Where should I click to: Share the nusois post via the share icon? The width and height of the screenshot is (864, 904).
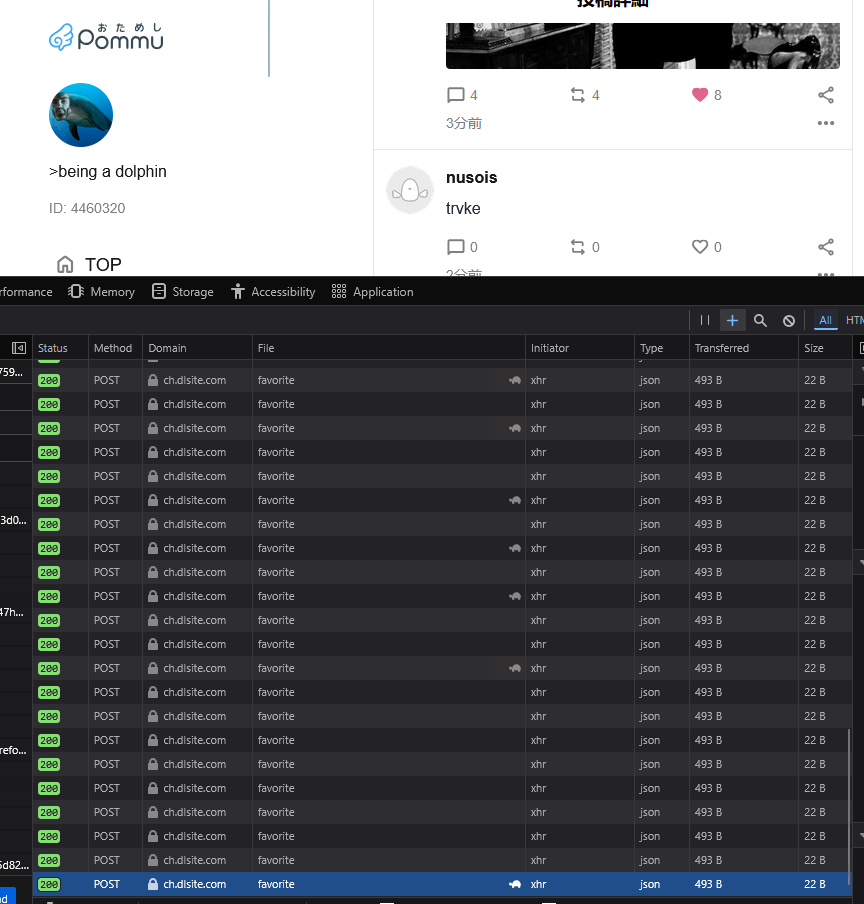pos(826,247)
